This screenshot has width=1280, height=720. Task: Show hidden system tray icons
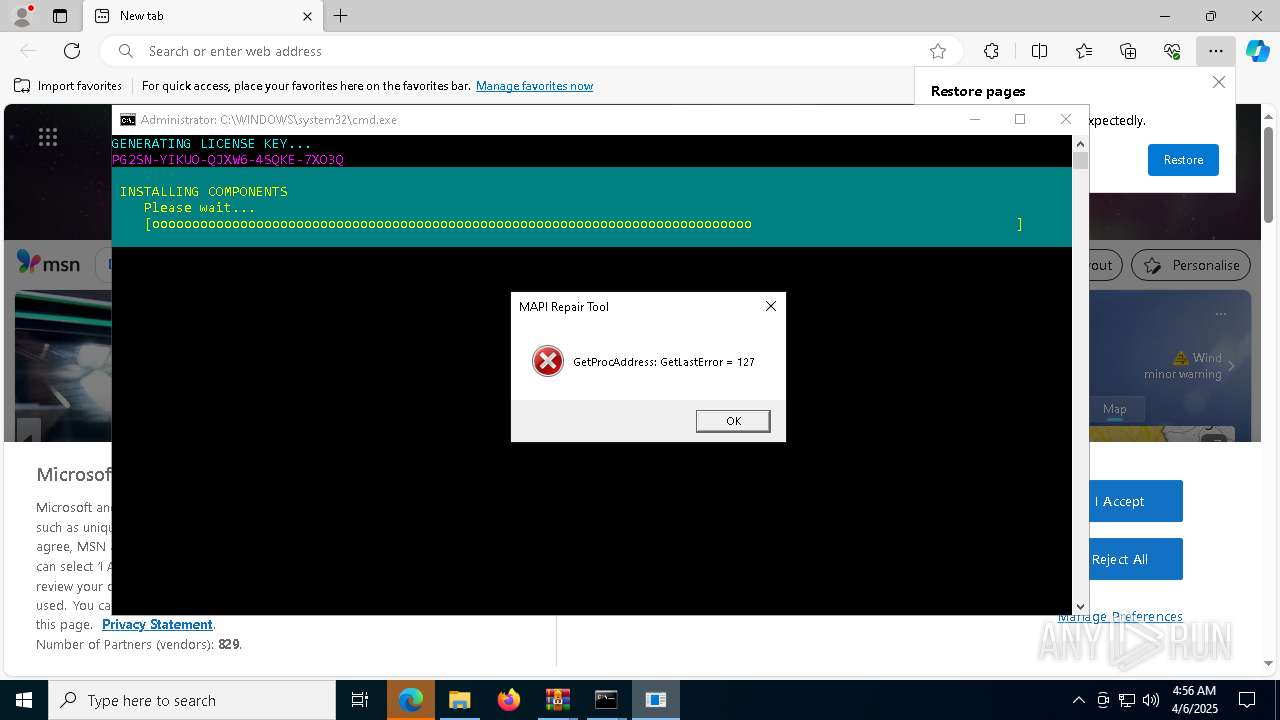(1078, 700)
